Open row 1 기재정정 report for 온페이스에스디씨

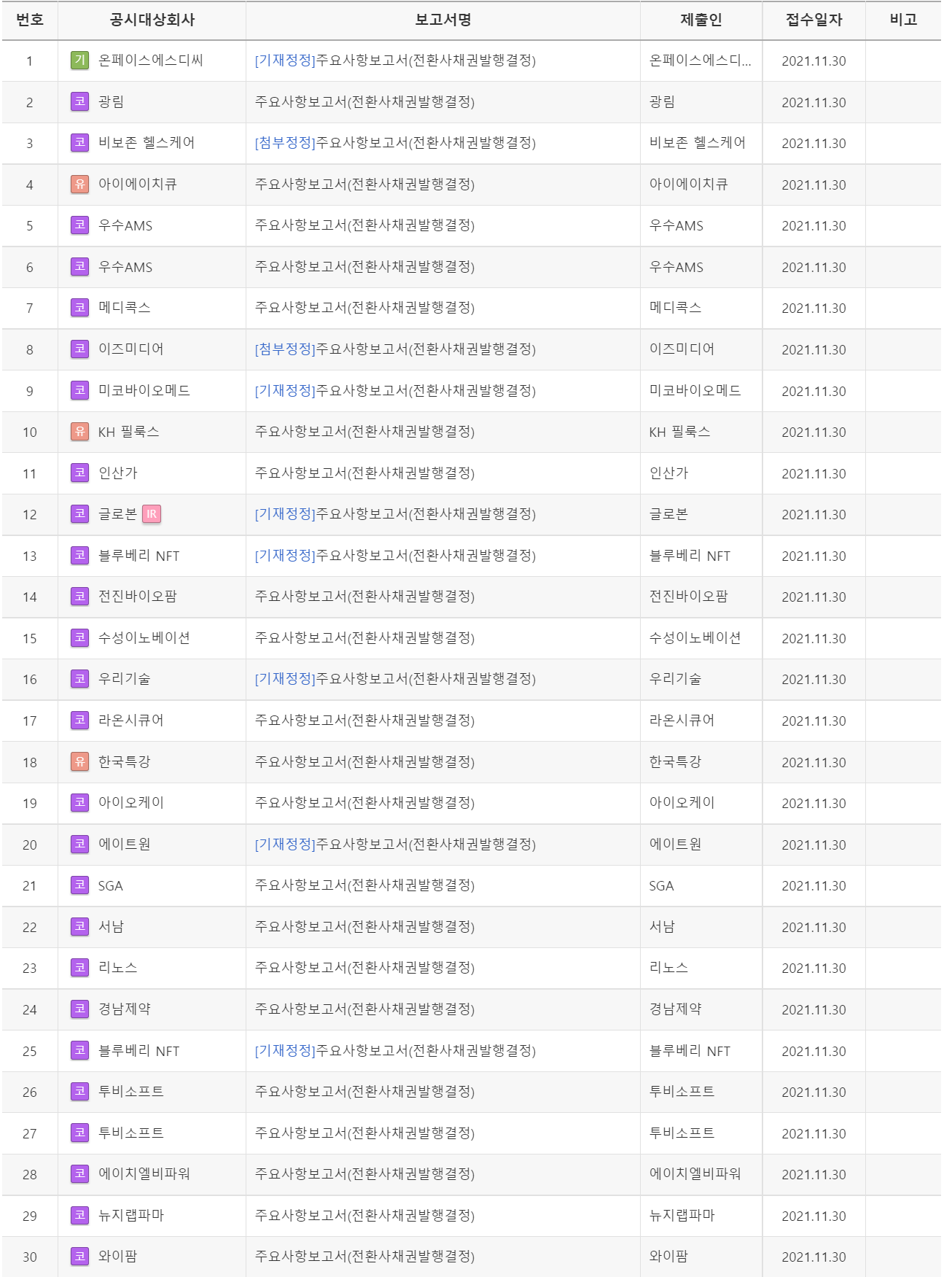pos(395,61)
